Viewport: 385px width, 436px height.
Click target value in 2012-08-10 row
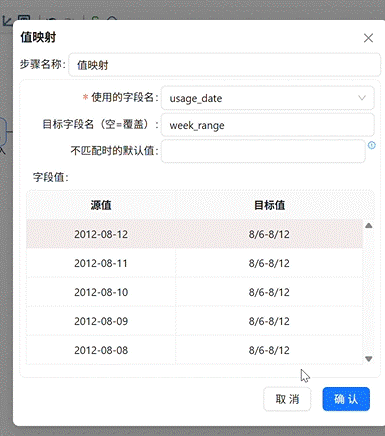click(x=269, y=292)
